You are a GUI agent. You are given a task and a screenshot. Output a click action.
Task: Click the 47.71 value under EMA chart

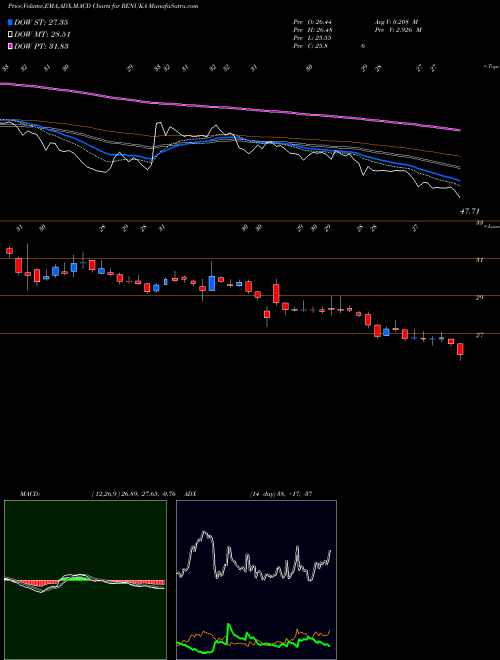[x=470, y=211]
